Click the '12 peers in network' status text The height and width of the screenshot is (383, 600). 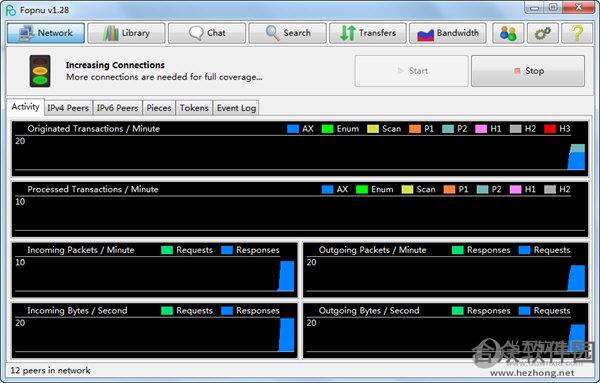coord(50,370)
